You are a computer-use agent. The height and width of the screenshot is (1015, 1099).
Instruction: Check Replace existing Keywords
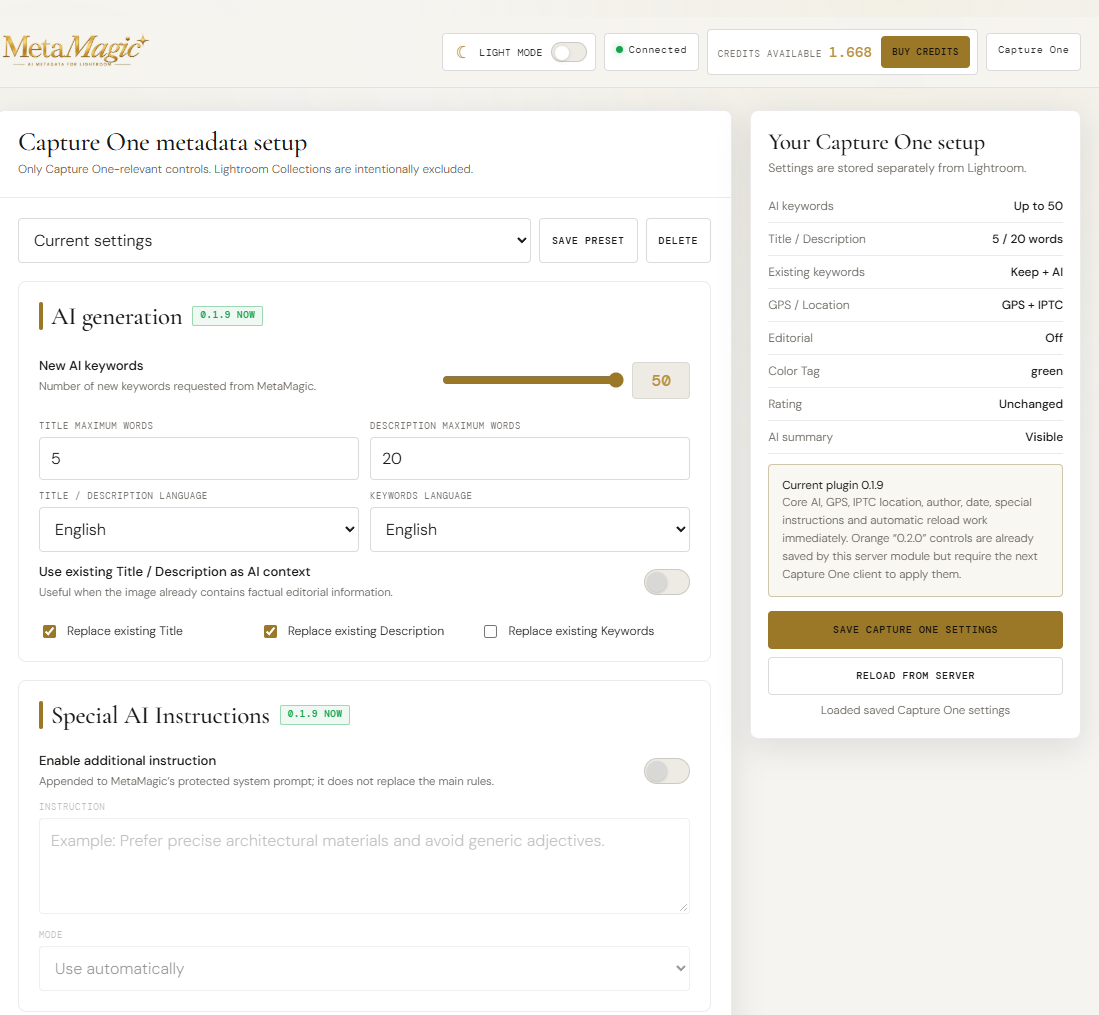491,632
